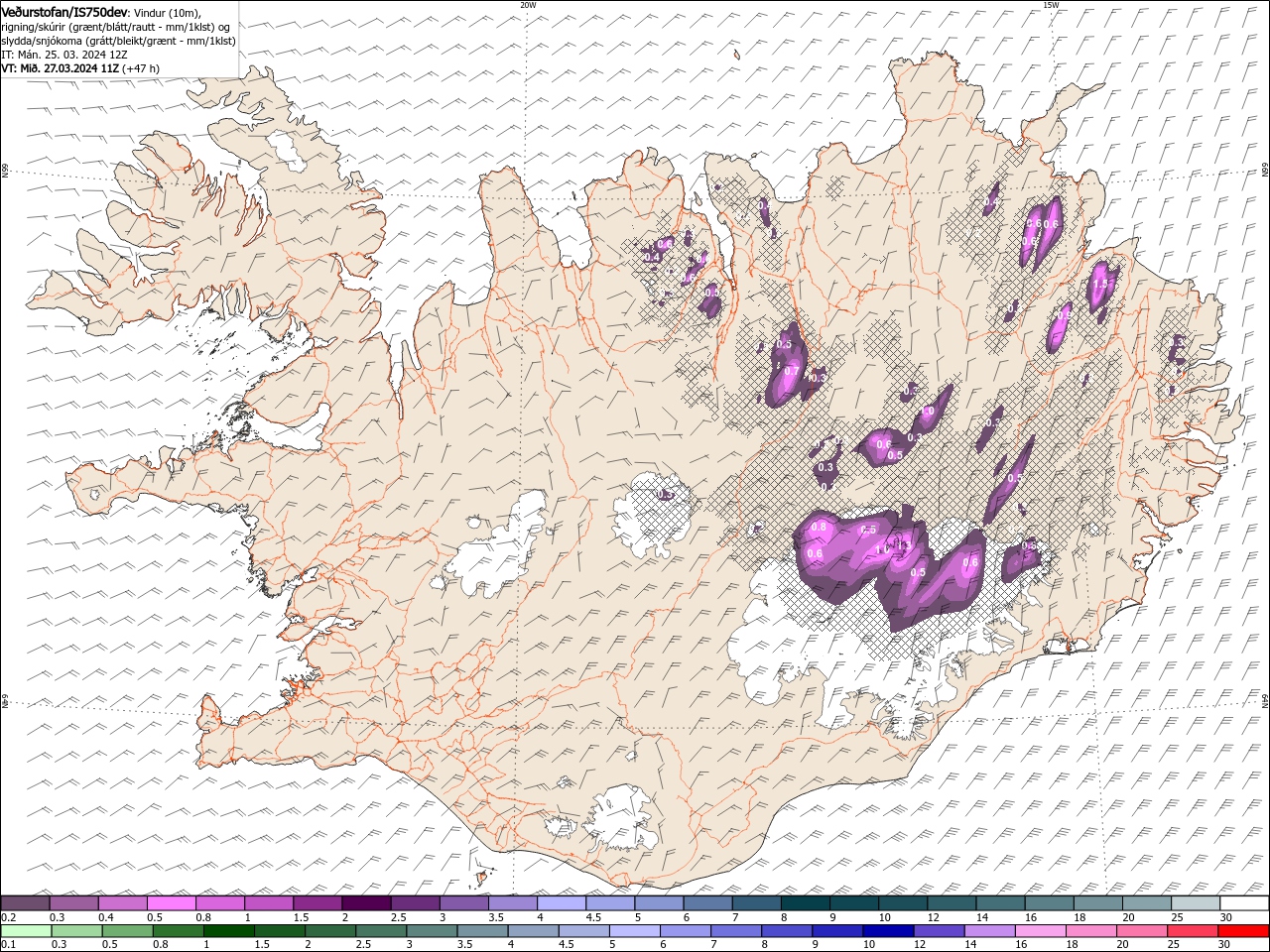The height and width of the screenshot is (952, 1270).
Task: Click the 0.1 number under the lower legend
Action: (7, 945)
